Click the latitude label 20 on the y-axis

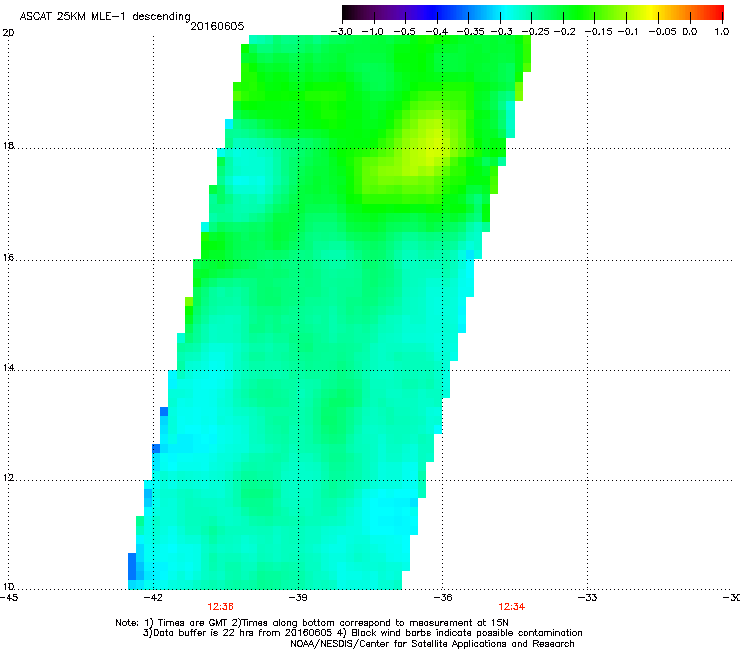(8, 33)
